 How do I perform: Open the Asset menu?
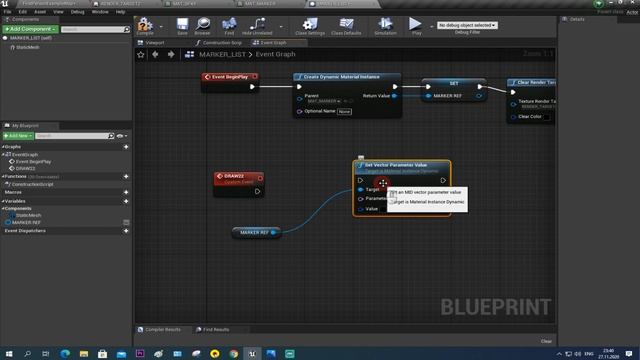[40, 12]
